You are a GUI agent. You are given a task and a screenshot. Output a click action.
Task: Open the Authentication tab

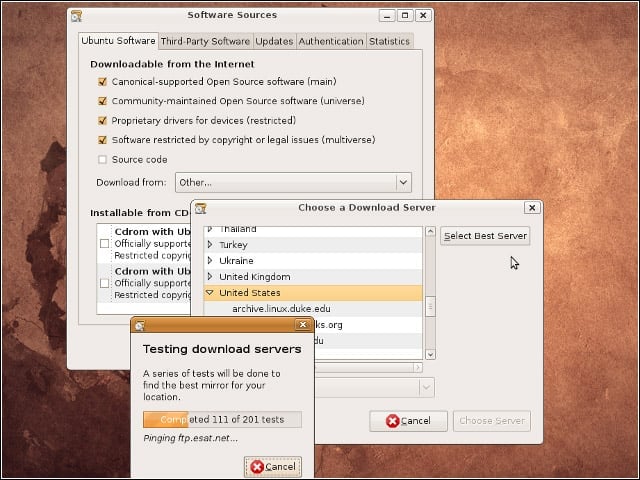[x=331, y=41]
